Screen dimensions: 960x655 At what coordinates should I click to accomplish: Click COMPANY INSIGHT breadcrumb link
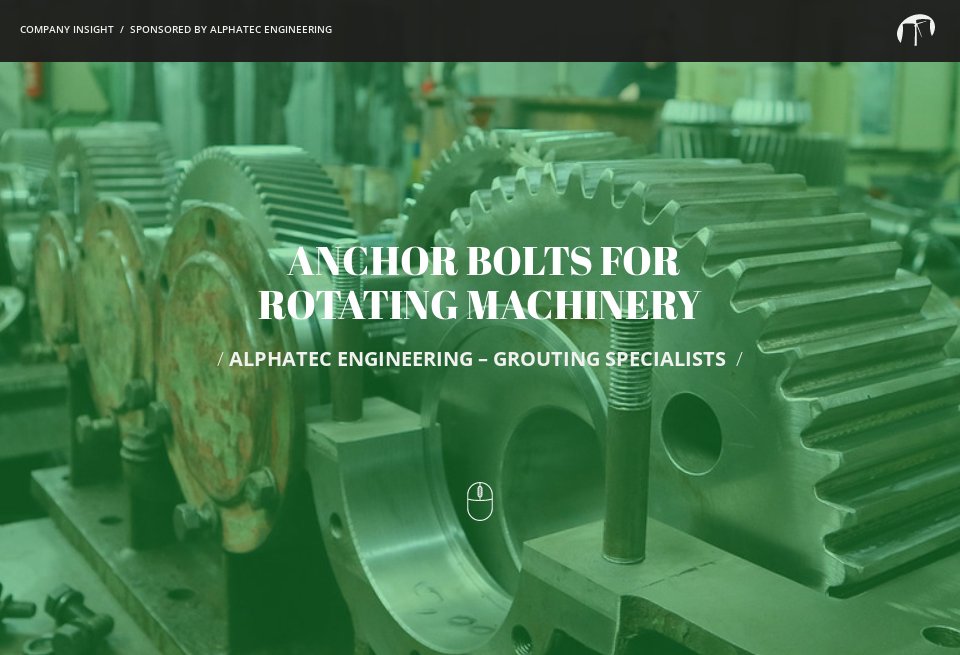(67, 29)
